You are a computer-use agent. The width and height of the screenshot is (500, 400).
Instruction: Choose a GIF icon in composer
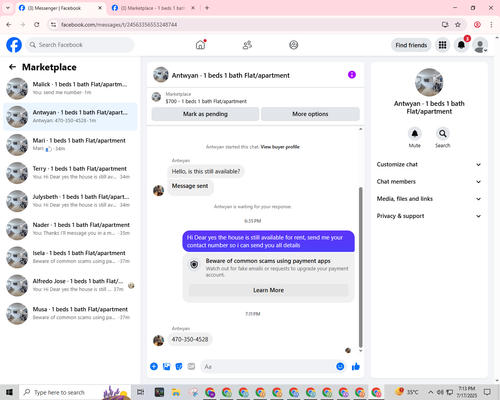[x=191, y=367]
